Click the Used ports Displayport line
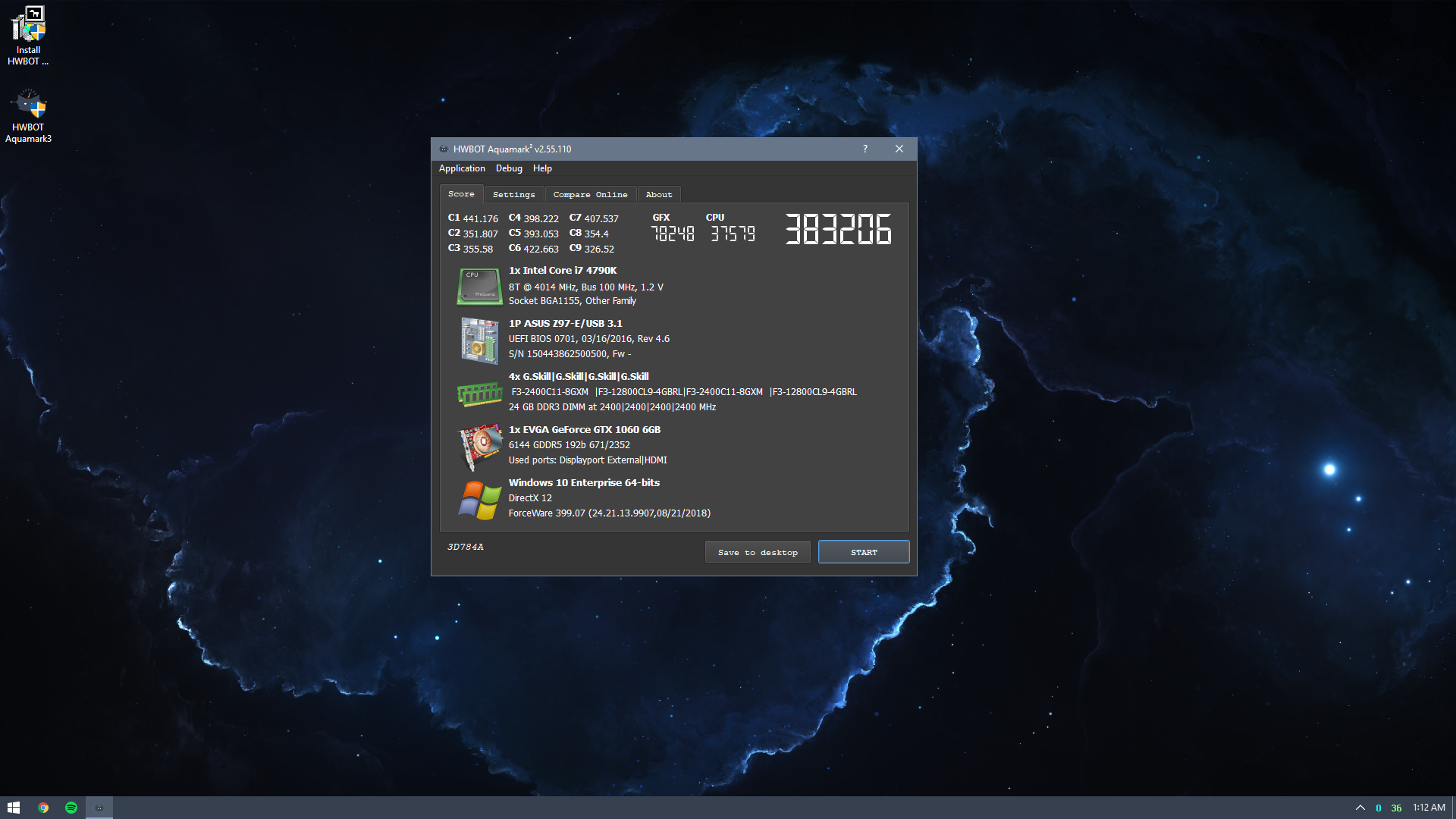The image size is (1456, 819). 588,460
